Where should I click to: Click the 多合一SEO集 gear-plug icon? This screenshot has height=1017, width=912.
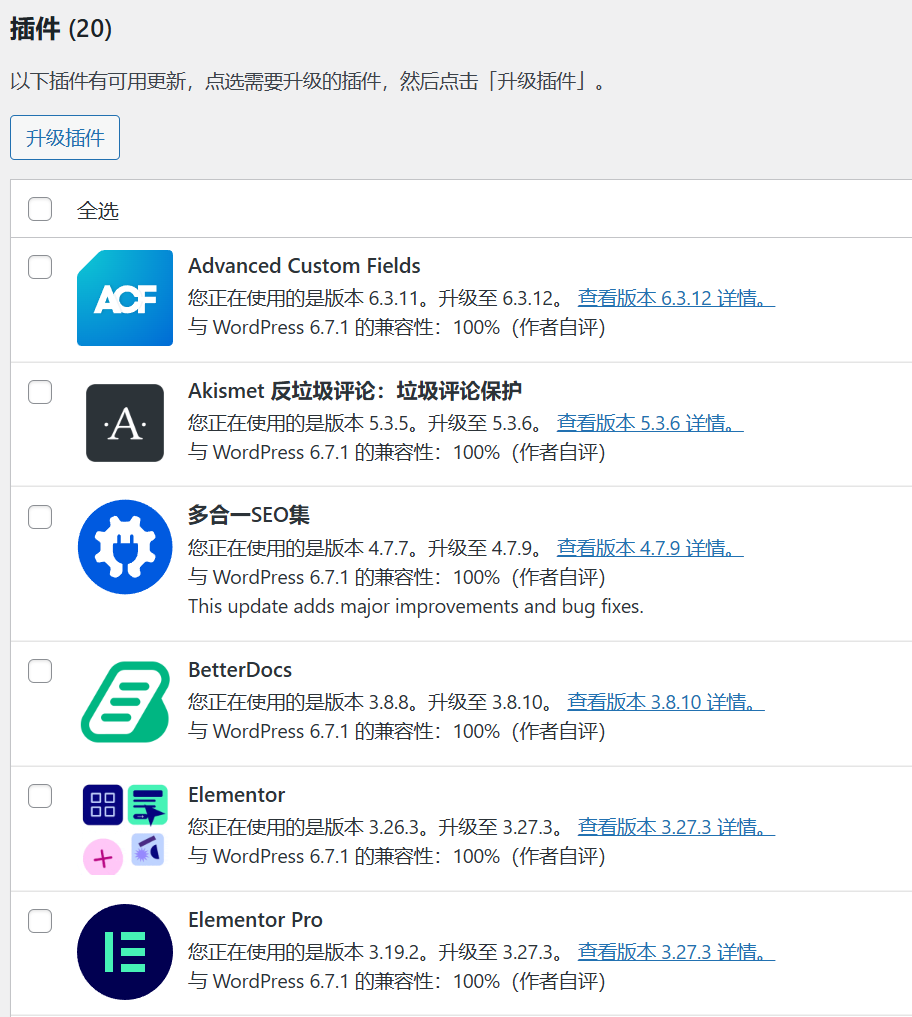coord(124,547)
